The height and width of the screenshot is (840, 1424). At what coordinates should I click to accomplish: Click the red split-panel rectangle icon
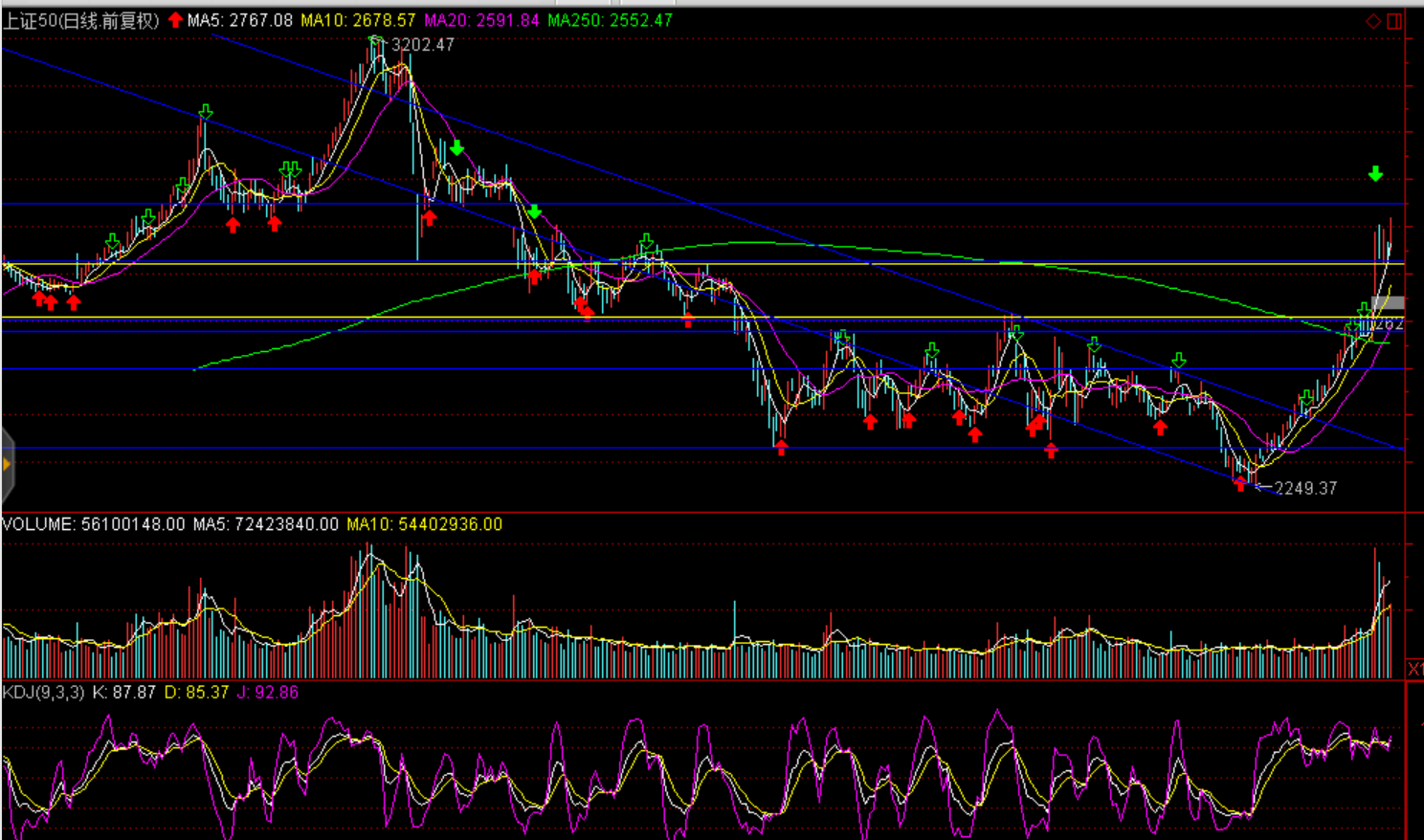[1394, 21]
